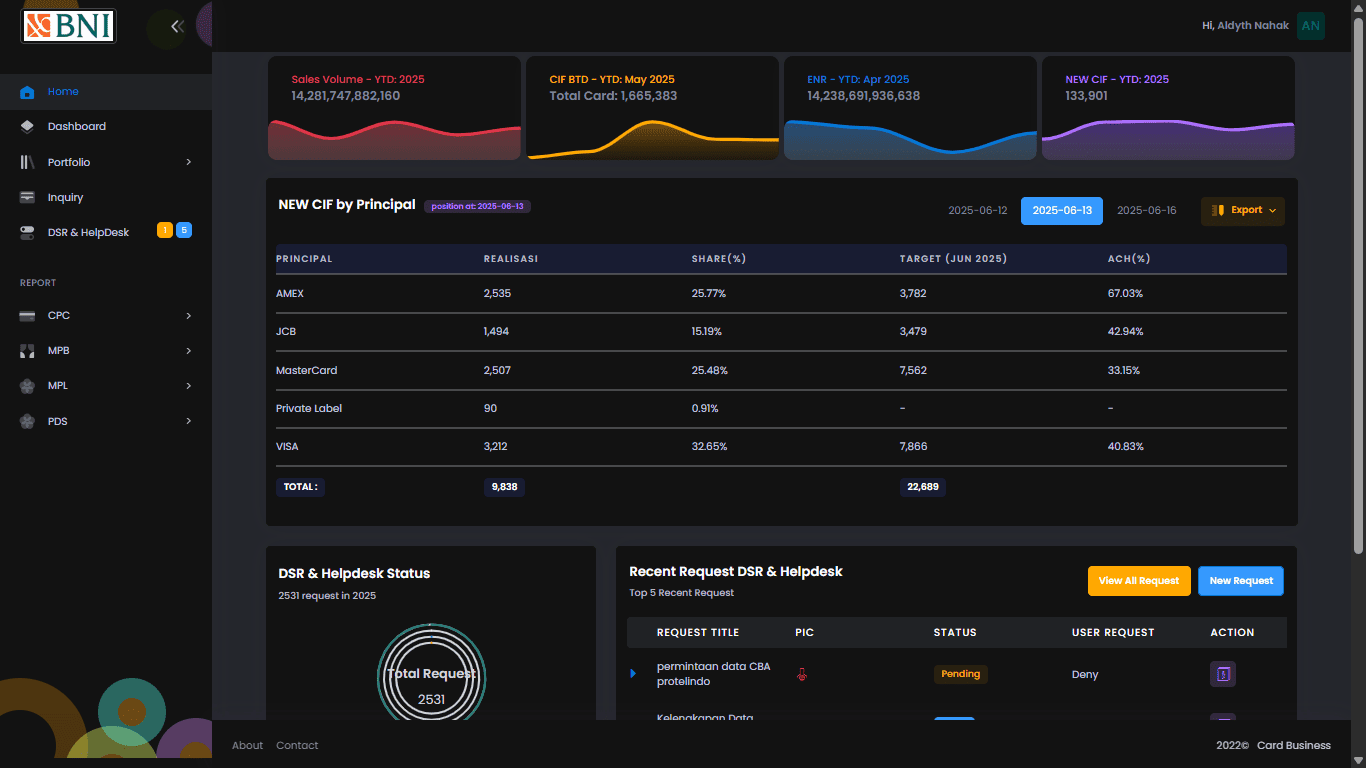Viewport: 1366px width, 768px height.
Task: Click the Export file icon
Action: 1218,211
